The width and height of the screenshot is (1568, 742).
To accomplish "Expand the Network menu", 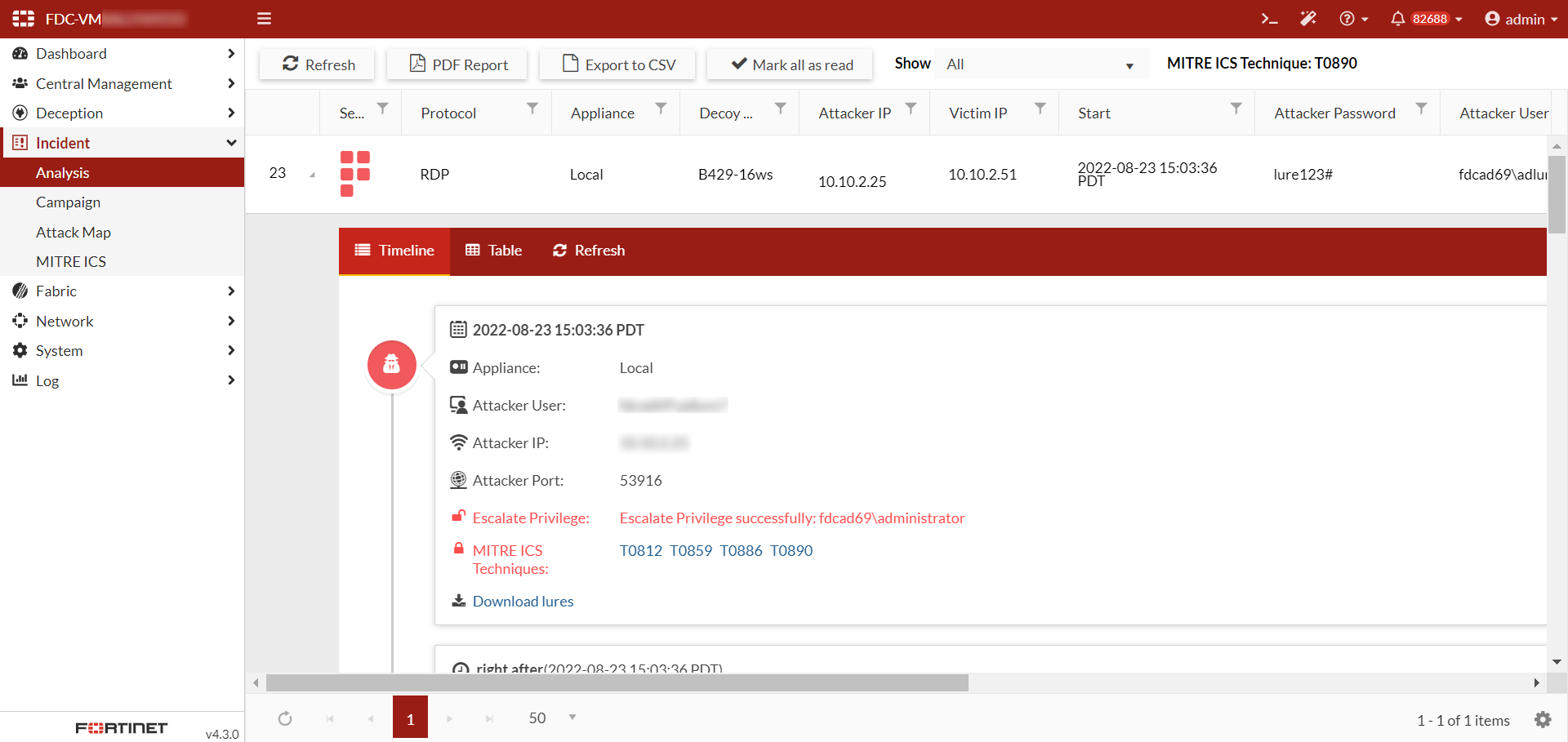I will [122, 321].
